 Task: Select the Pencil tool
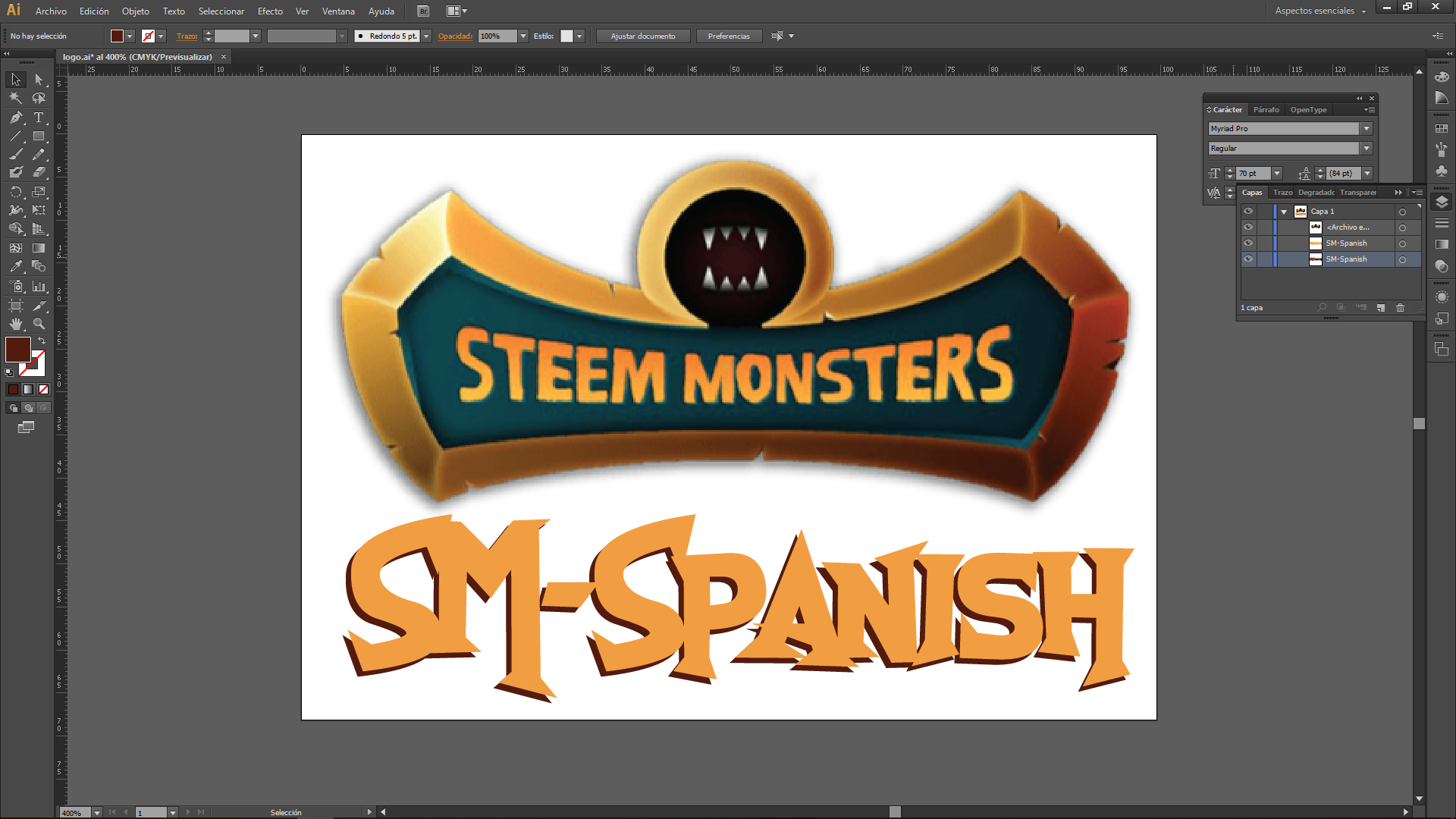click(39, 154)
